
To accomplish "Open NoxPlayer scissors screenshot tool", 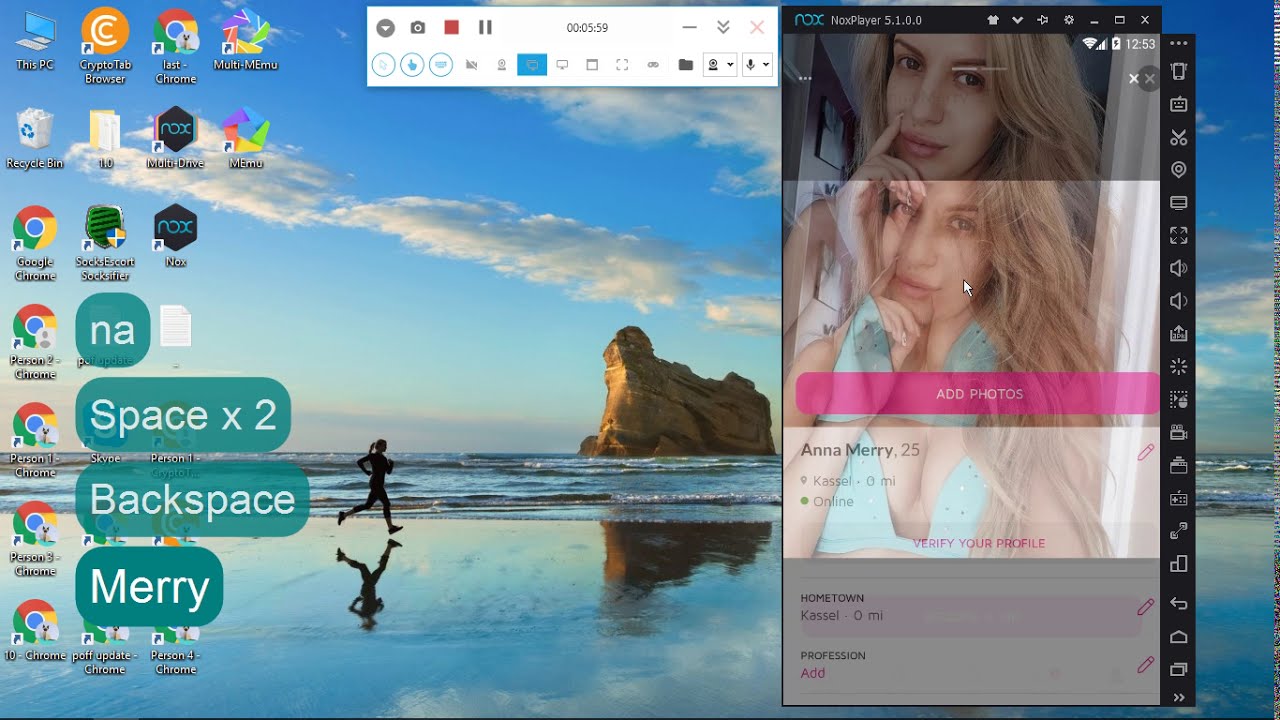I will click(1179, 137).
